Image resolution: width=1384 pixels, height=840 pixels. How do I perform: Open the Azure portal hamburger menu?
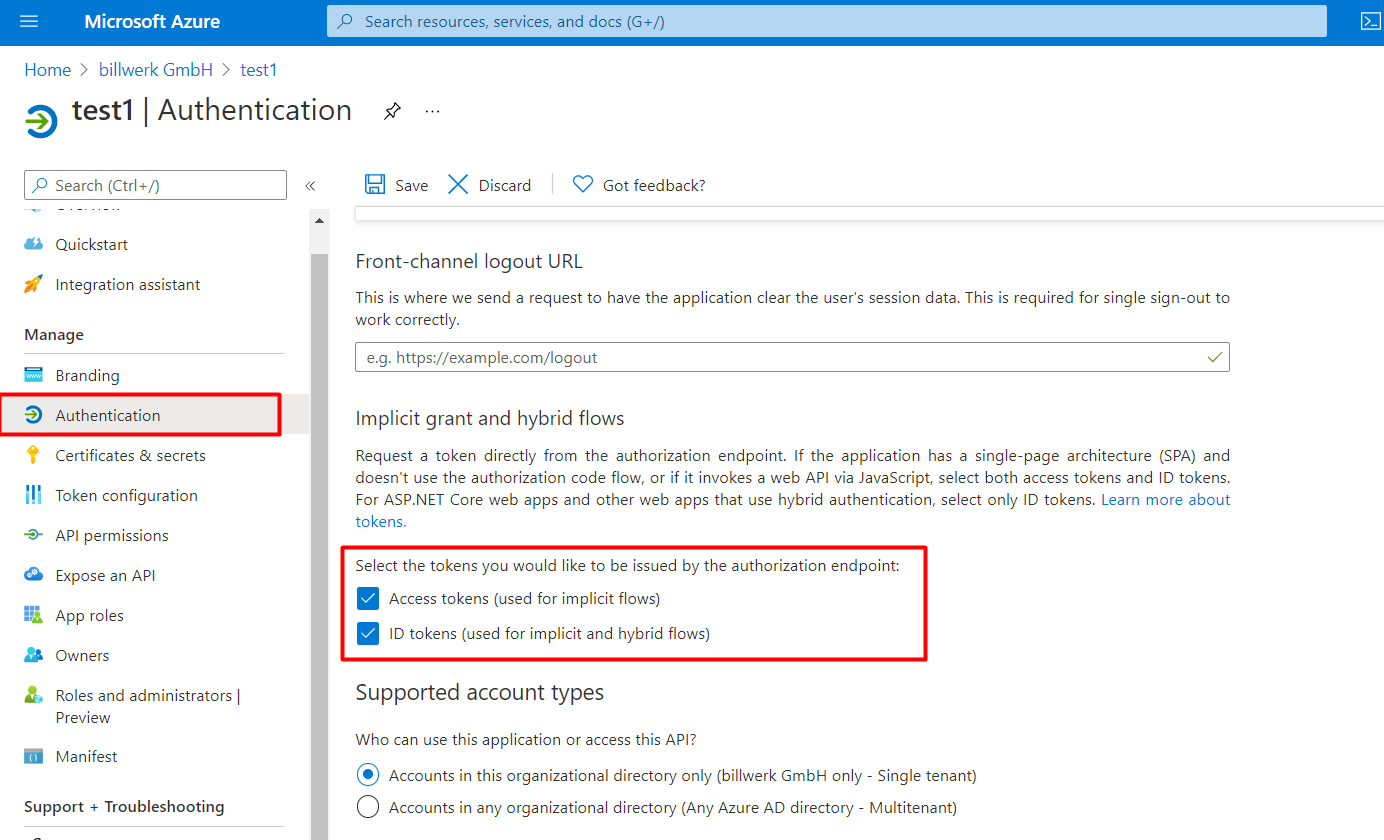(28, 21)
